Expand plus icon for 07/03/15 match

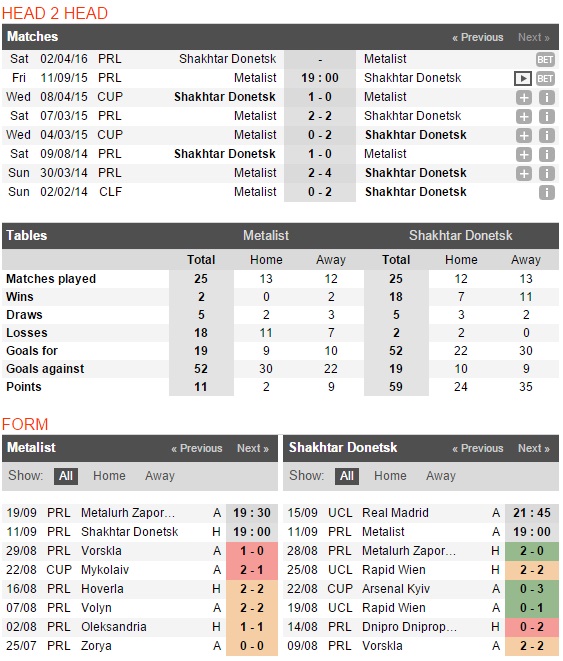[524, 116]
